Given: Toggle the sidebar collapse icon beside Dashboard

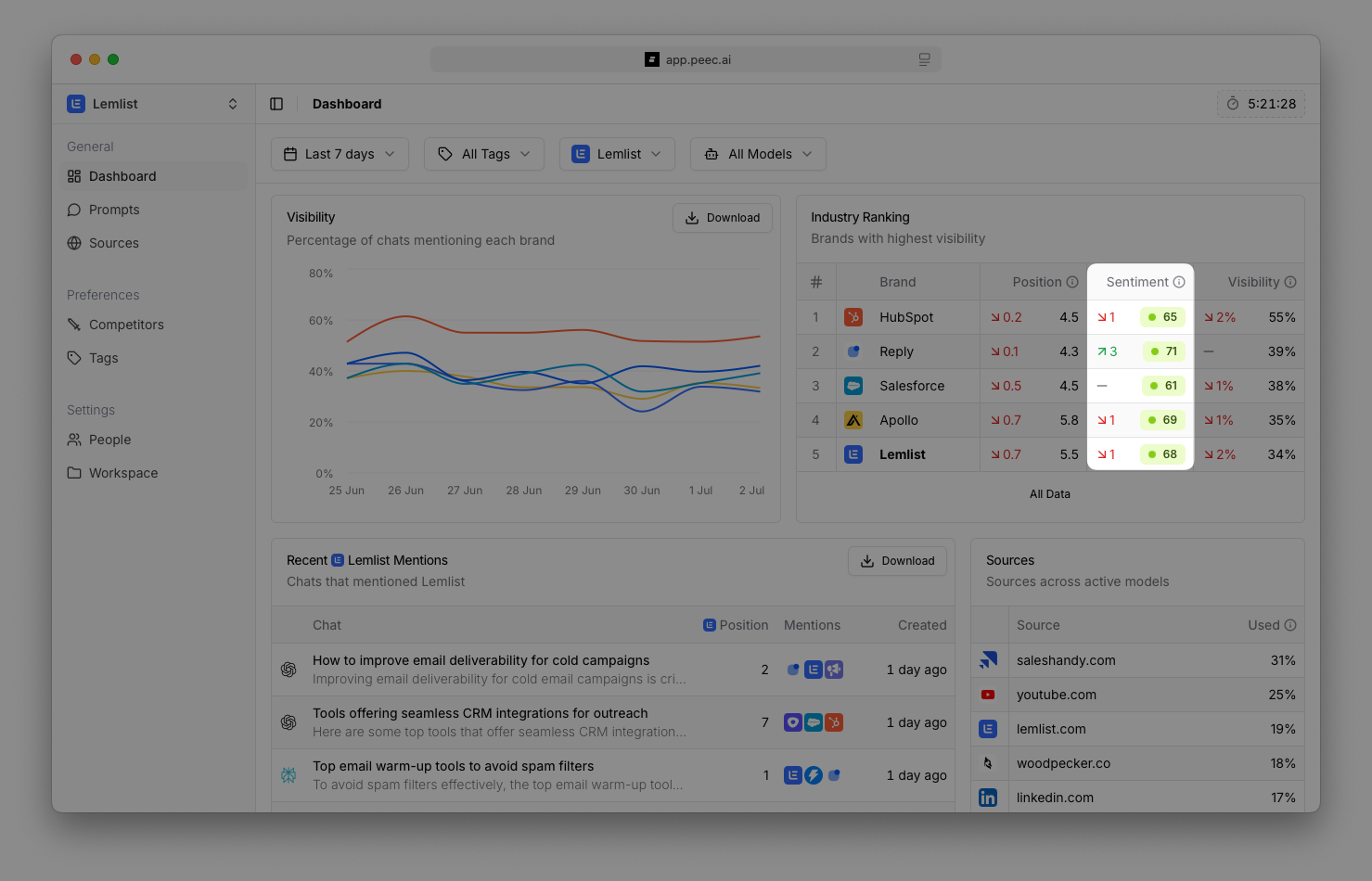Looking at the screenshot, I should point(276,103).
